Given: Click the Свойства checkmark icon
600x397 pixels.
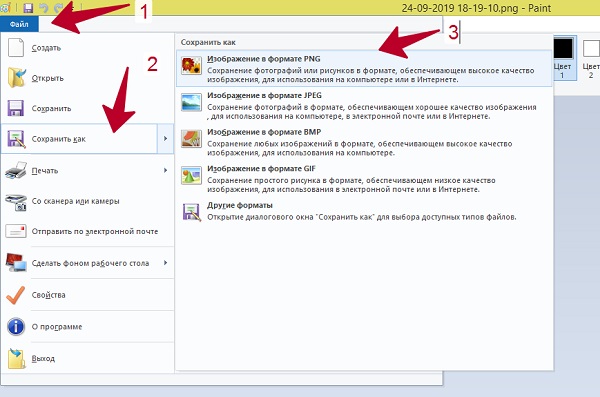Looking at the screenshot, I should pos(16,295).
